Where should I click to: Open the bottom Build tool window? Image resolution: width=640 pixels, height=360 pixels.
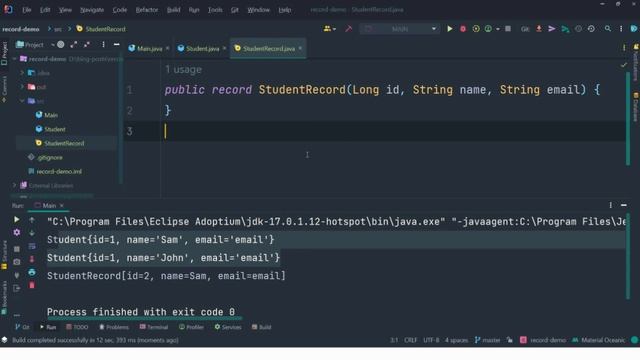pyautogui.click(x=261, y=327)
